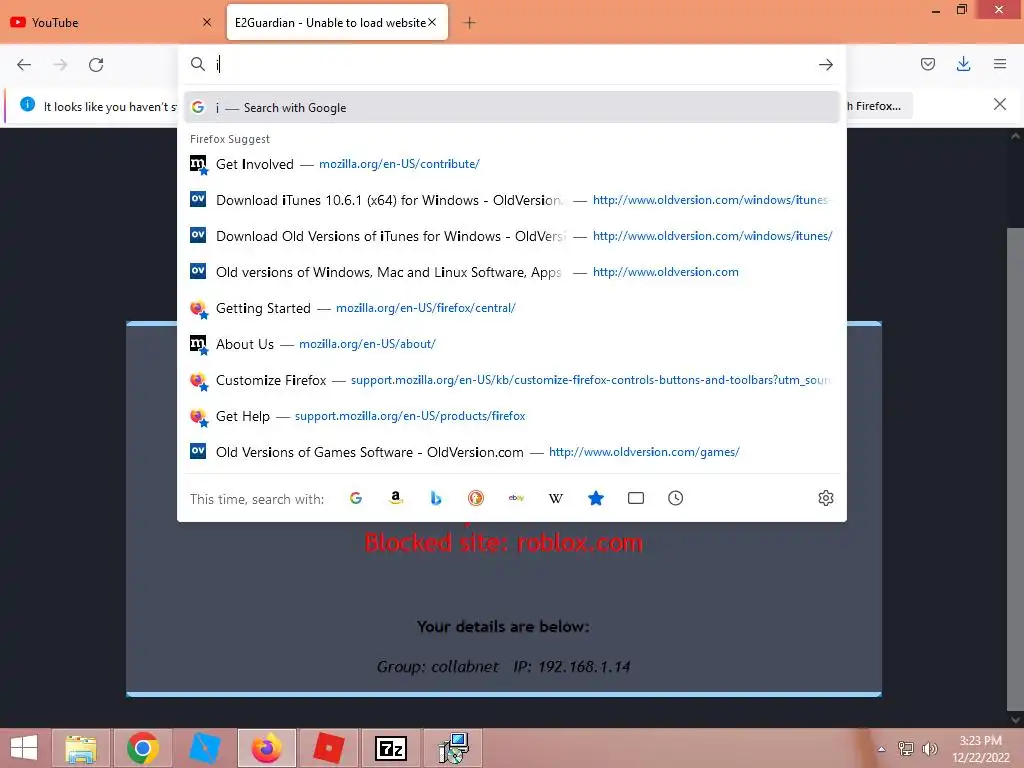
Task: Reload the current page
Action: [x=96, y=65]
